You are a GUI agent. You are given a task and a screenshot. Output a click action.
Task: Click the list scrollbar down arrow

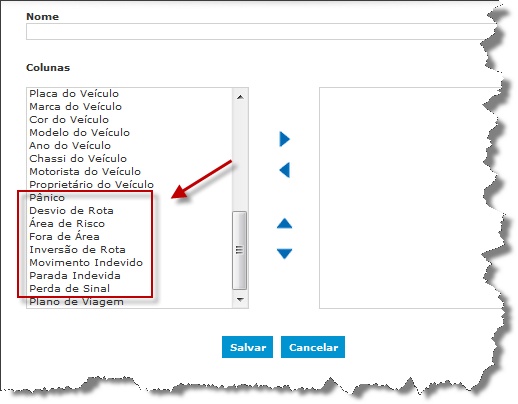pos(240,299)
